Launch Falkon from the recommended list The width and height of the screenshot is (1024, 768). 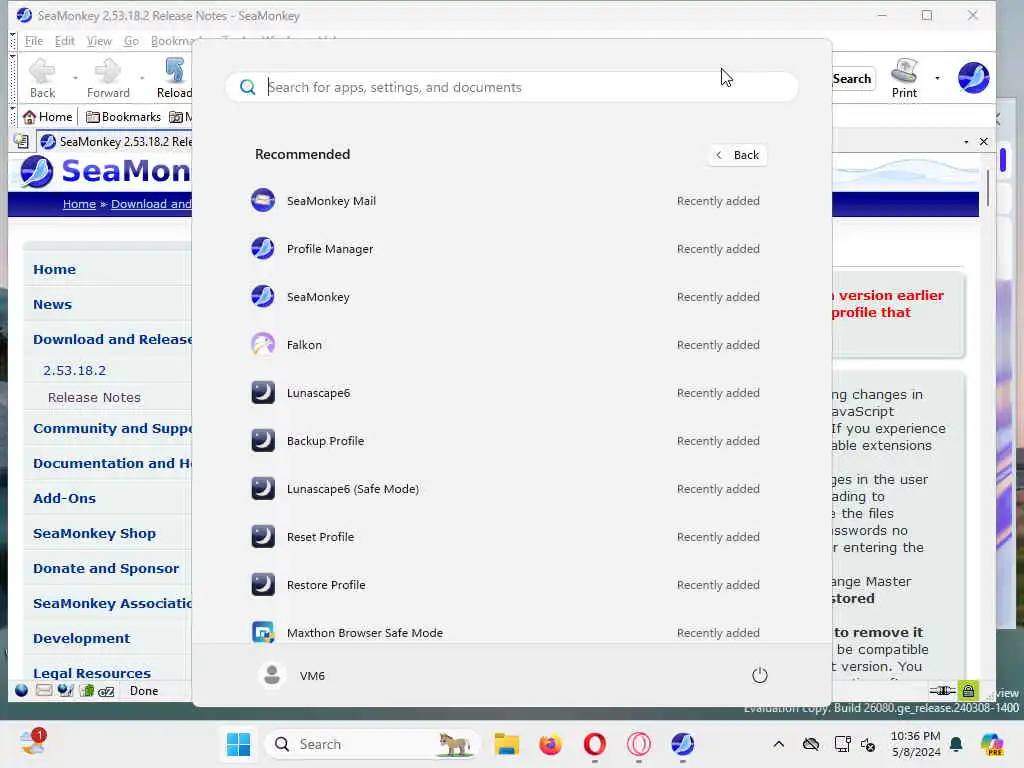coord(507,345)
